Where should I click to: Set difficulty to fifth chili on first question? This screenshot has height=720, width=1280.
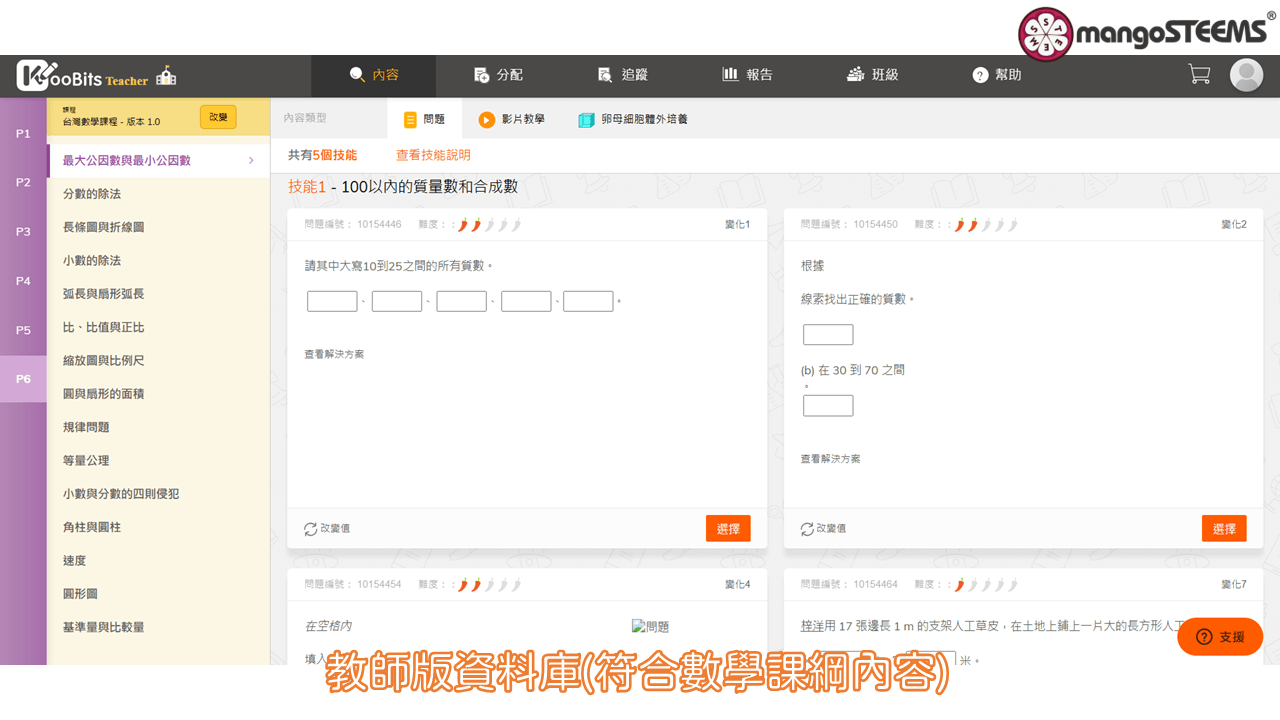(x=516, y=224)
